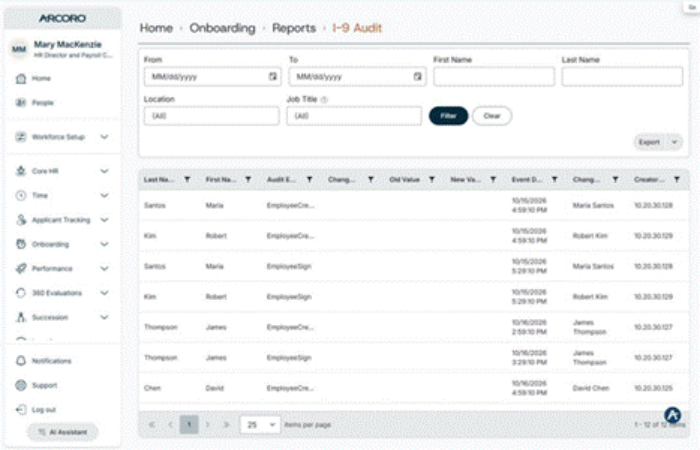Viewport: 700px width, 450px height.
Task: Open the From date calendar picker
Action: [273, 76]
